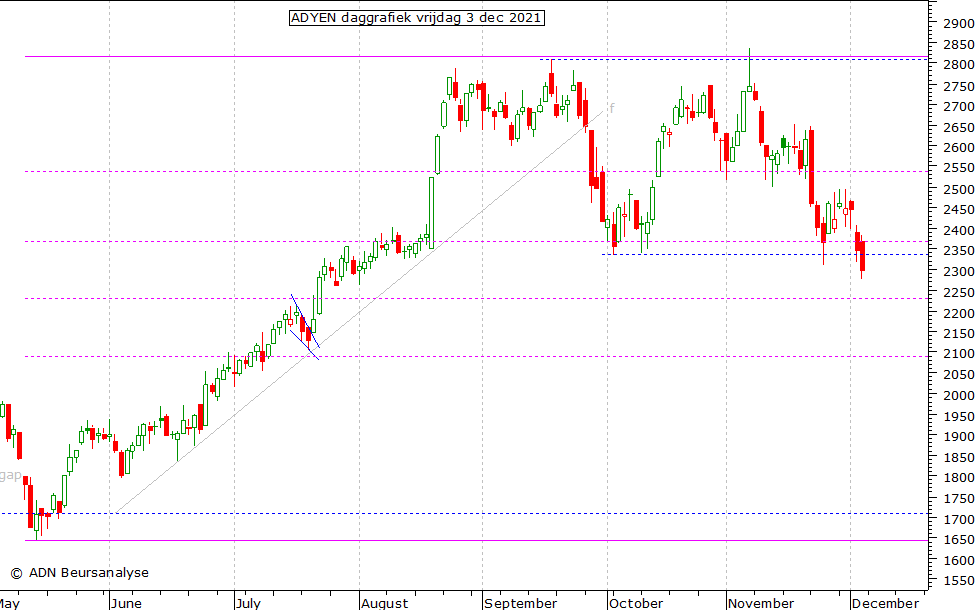The height and width of the screenshot is (610, 979).
Task: Click the 1650 price axis label
Action: 959,540
